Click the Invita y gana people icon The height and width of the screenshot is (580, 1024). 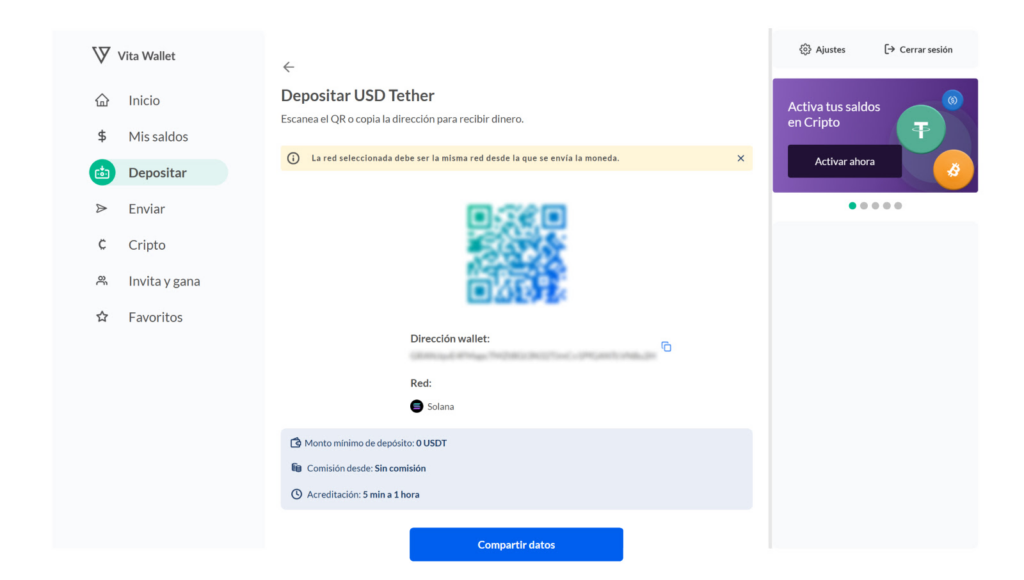tap(102, 281)
